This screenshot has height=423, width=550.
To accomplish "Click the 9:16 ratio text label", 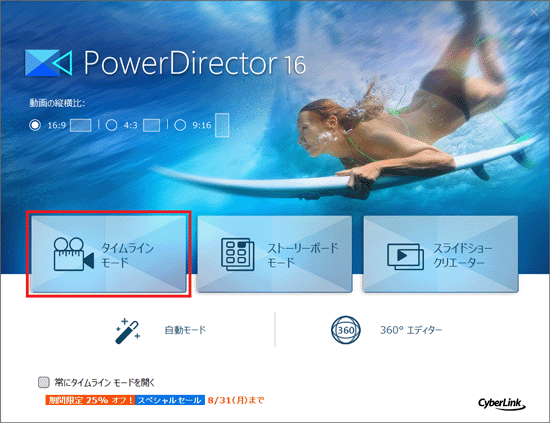I will (x=202, y=125).
